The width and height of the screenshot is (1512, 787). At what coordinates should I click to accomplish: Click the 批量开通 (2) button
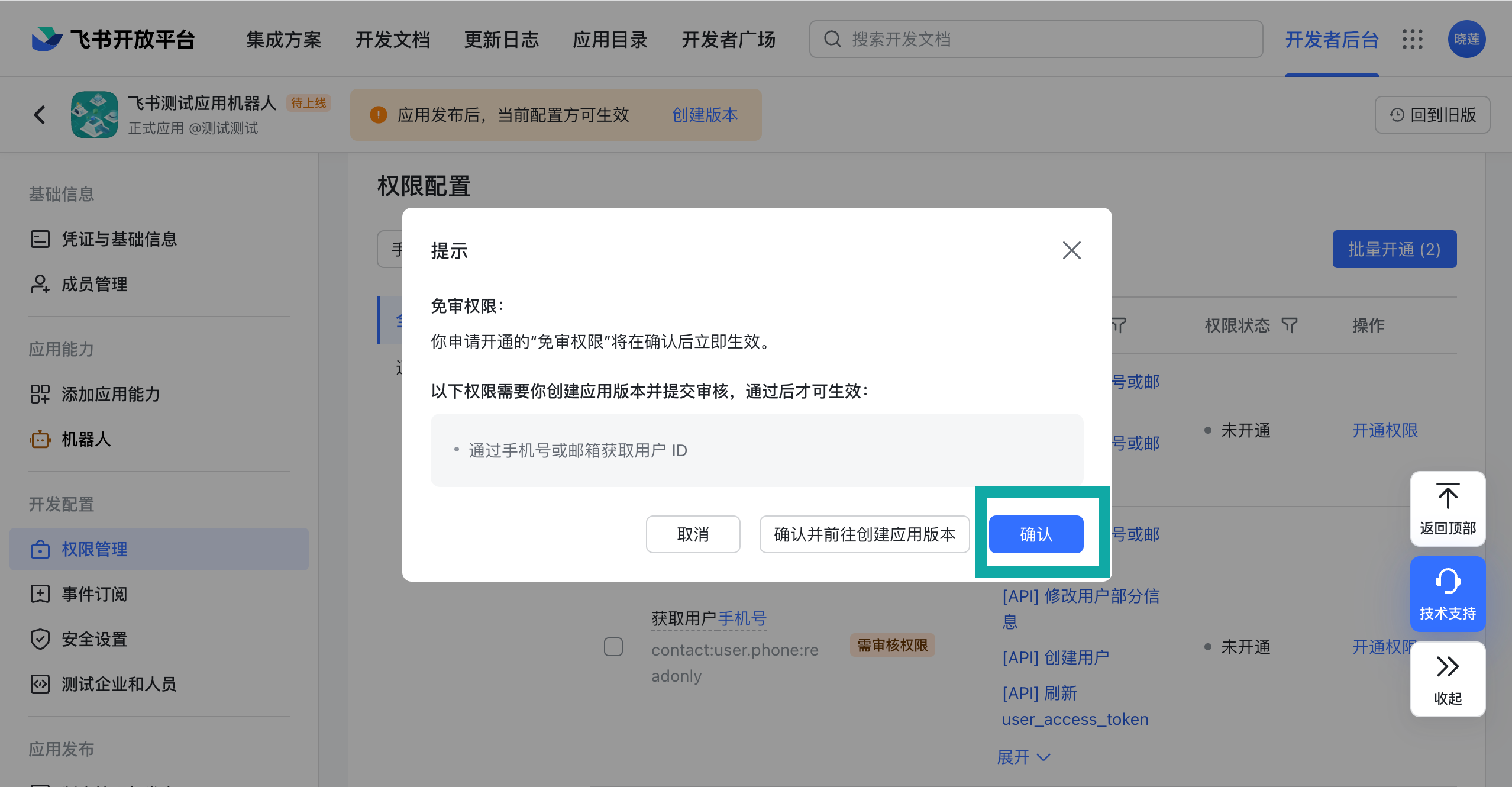1392,250
